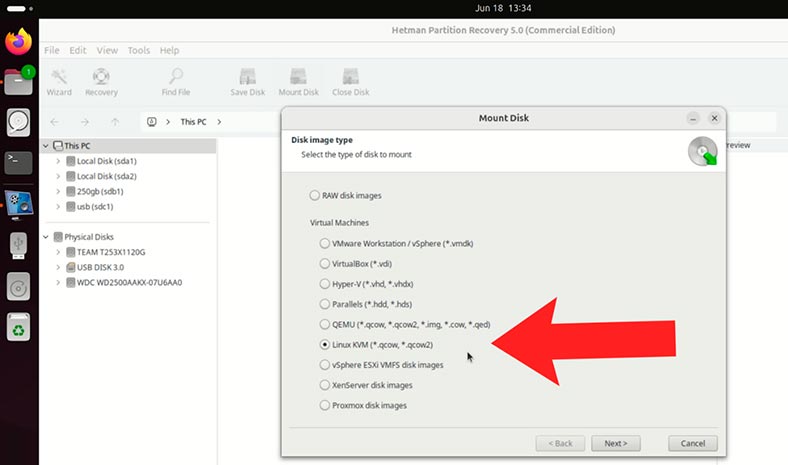Click the usb (sdc1) drive icon
The height and width of the screenshot is (465, 788).
point(71,207)
